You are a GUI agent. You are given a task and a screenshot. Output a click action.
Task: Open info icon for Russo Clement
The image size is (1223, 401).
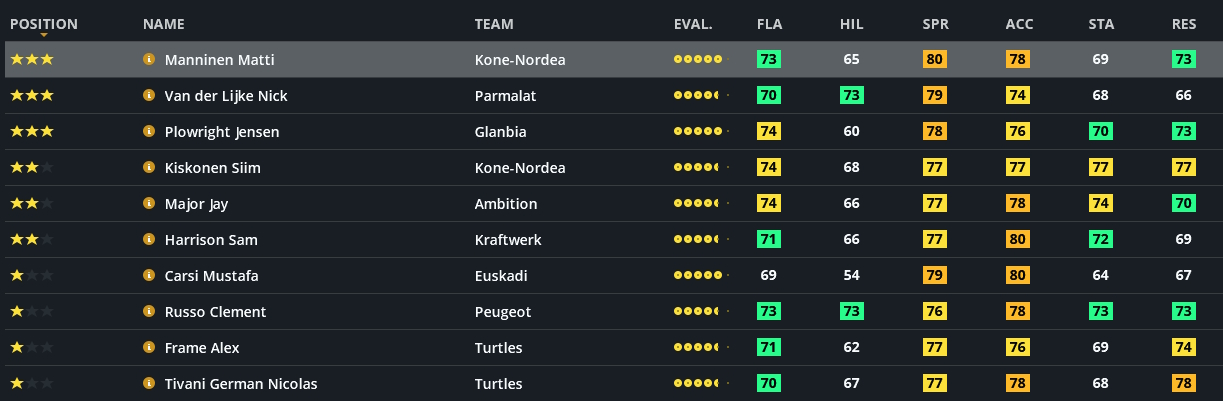click(149, 312)
